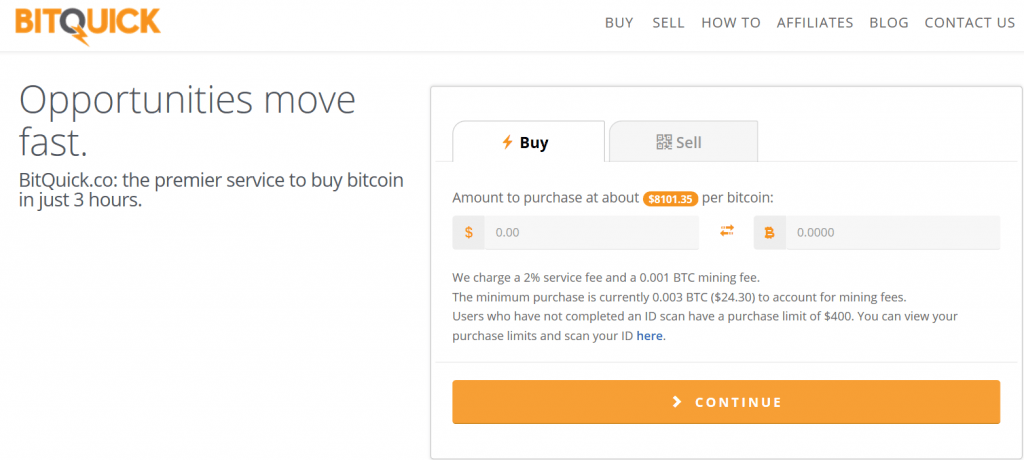Open the CONTACT US page
1024x460 pixels.
click(970, 23)
